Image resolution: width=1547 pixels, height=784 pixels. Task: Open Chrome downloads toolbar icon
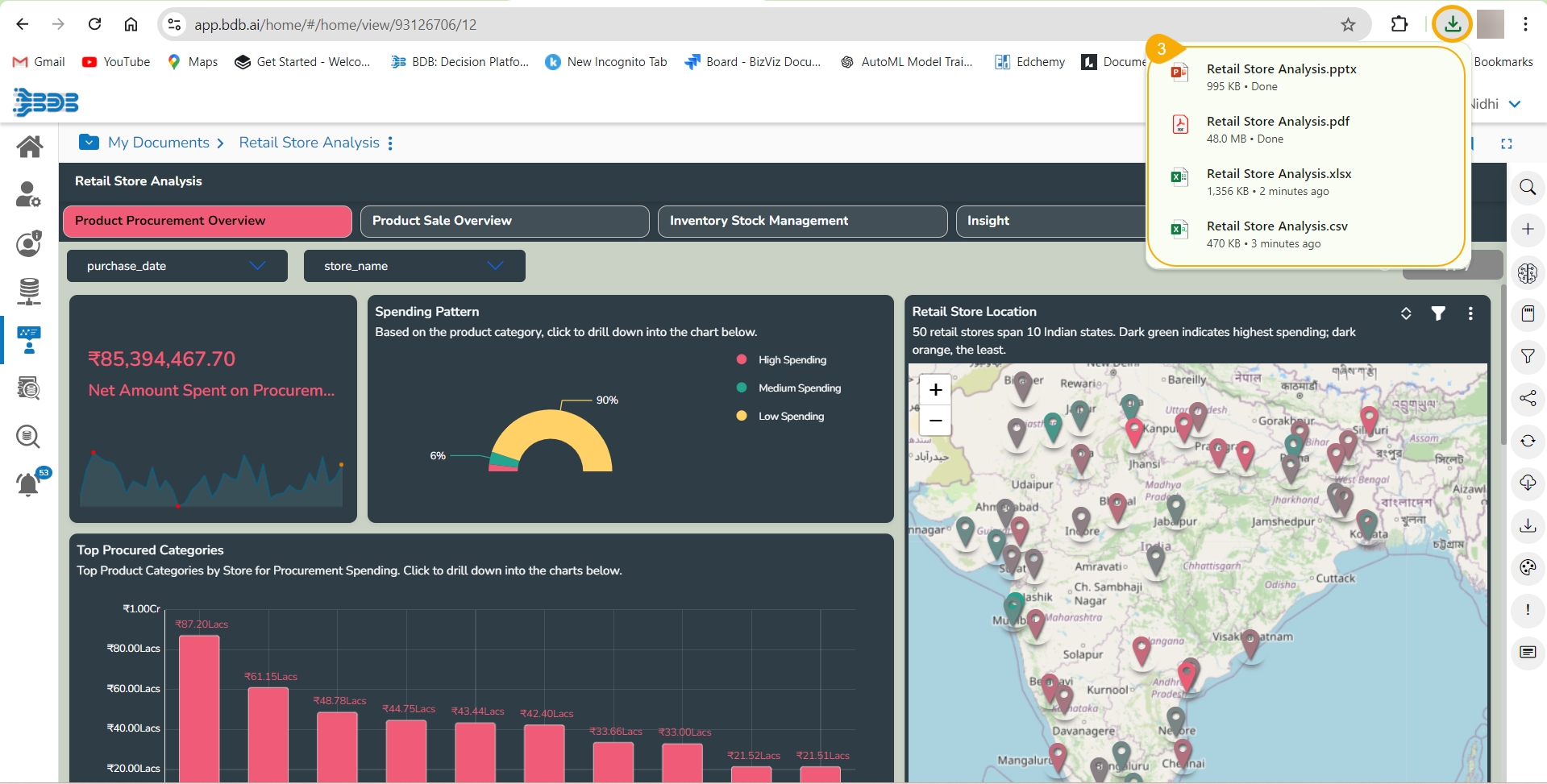(x=1452, y=24)
